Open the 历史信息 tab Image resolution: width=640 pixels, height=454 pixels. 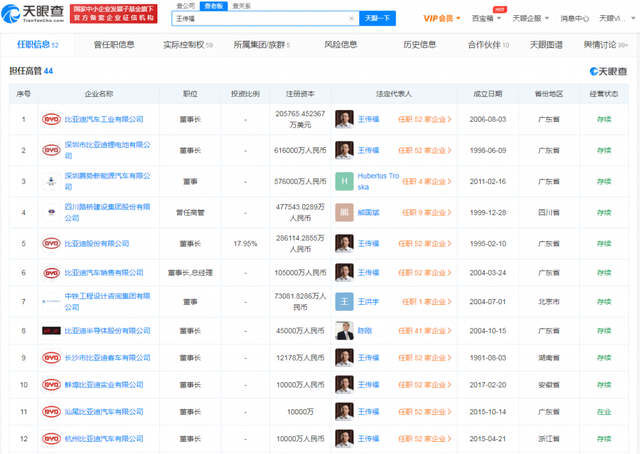[x=420, y=45]
